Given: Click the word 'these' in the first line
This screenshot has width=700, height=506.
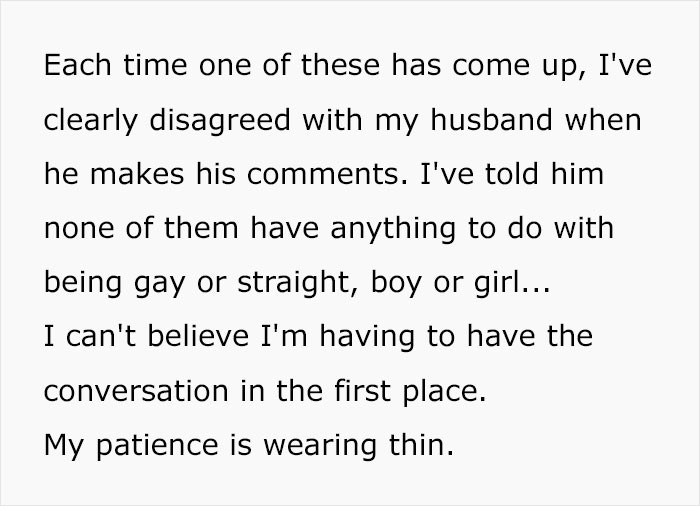Looking at the screenshot, I should 340,65.
